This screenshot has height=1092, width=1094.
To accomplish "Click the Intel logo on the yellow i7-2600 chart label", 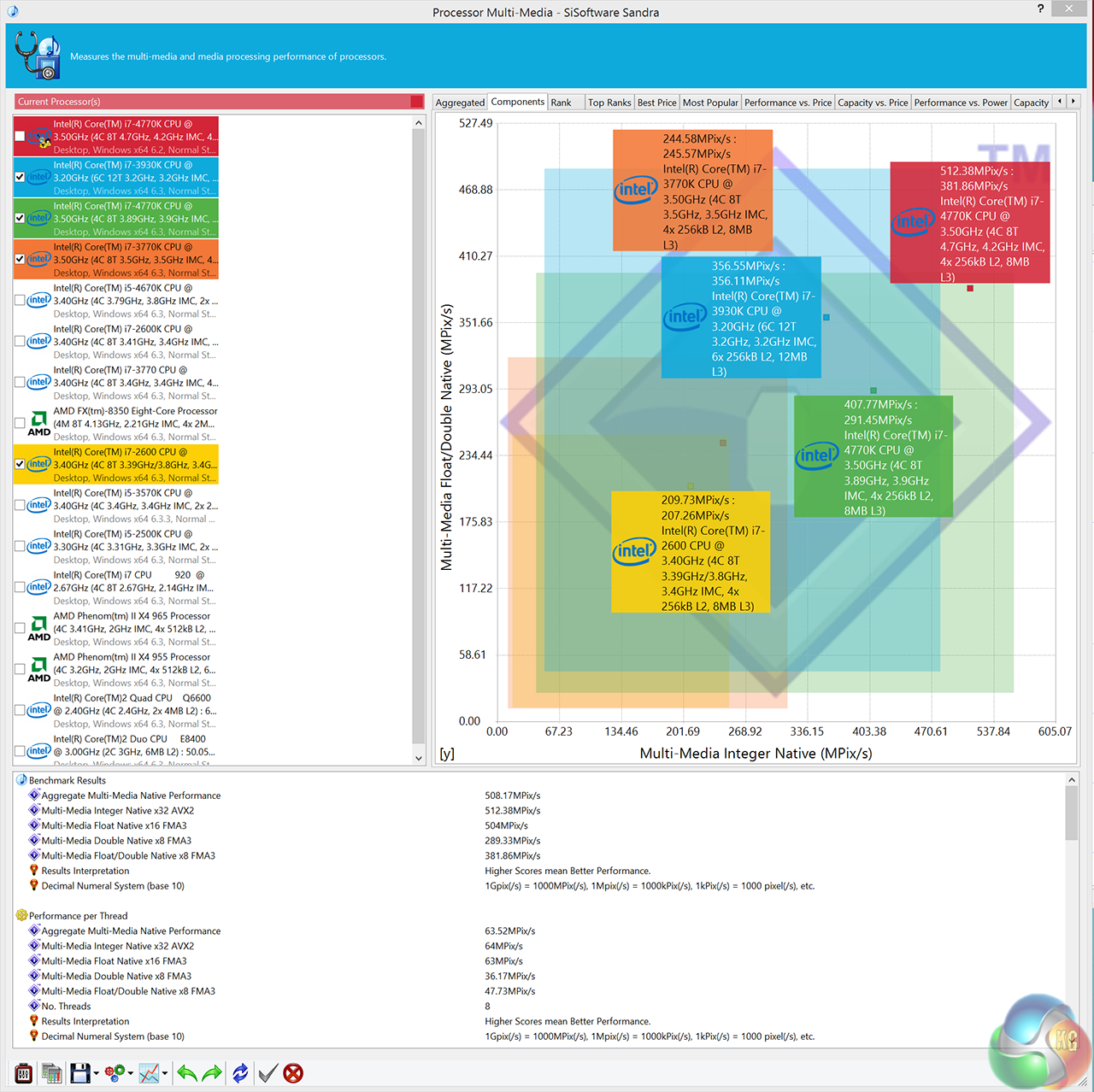I will (634, 551).
